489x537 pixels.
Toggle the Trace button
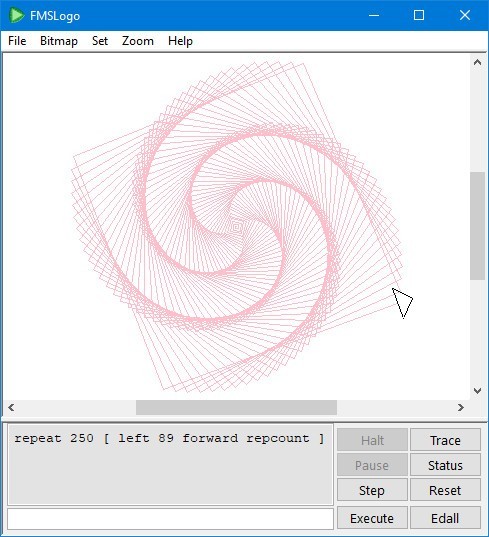pyautogui.click(x=445, y=440)
